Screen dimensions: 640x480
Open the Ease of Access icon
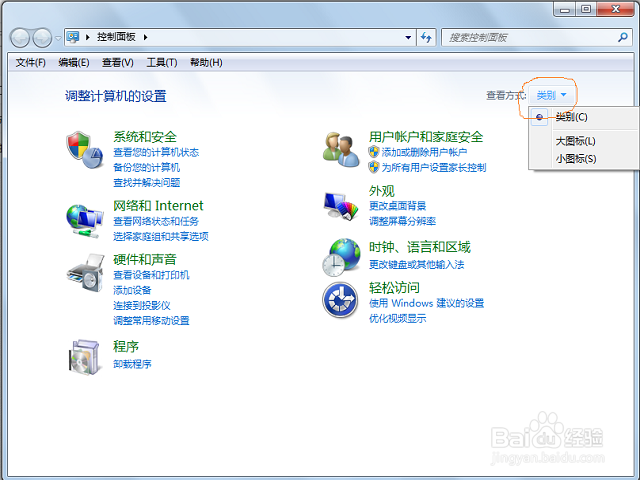click(x=340, y=300)
